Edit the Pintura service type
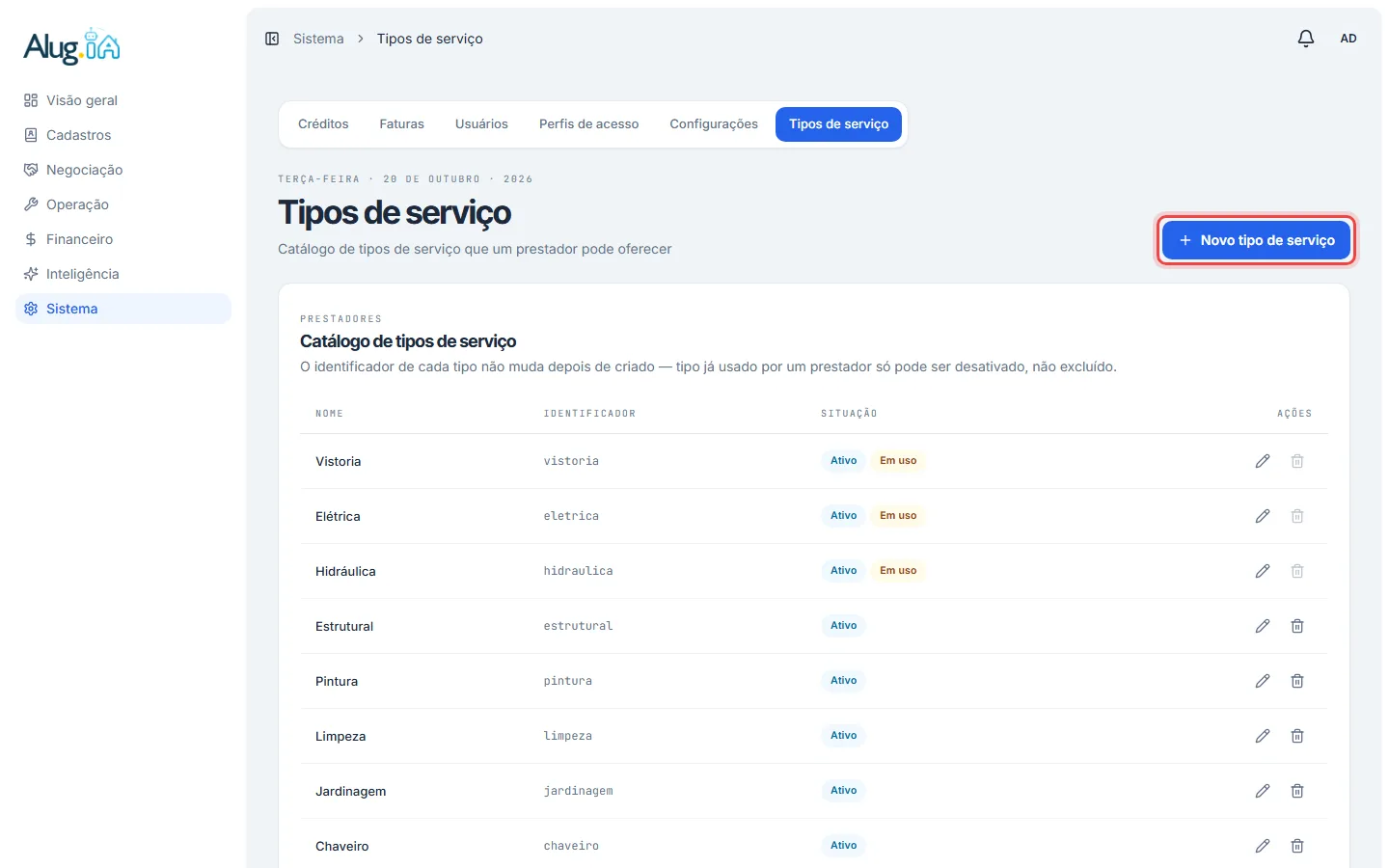 click(1263, 681)
